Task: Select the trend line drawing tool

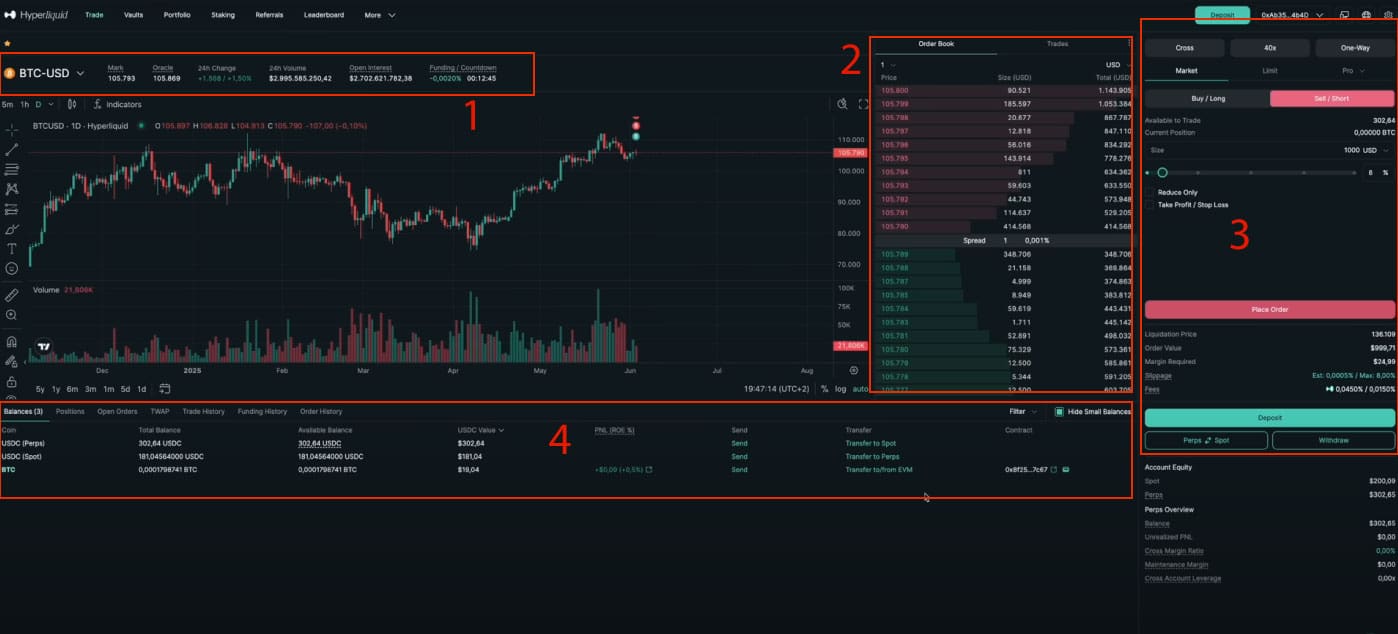Action: point(11,149)
